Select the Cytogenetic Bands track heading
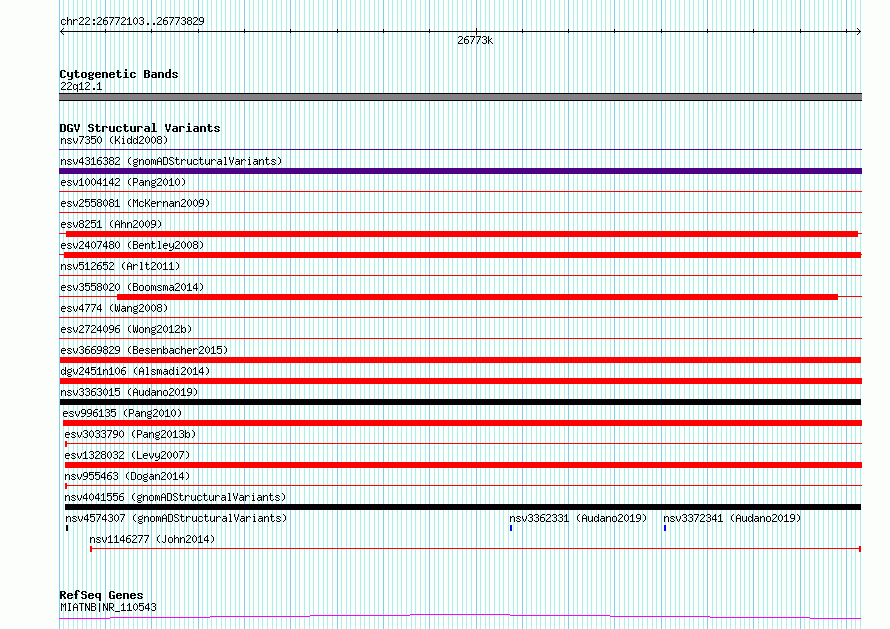Viewport: 890px width, 629px height. point(119,74)
